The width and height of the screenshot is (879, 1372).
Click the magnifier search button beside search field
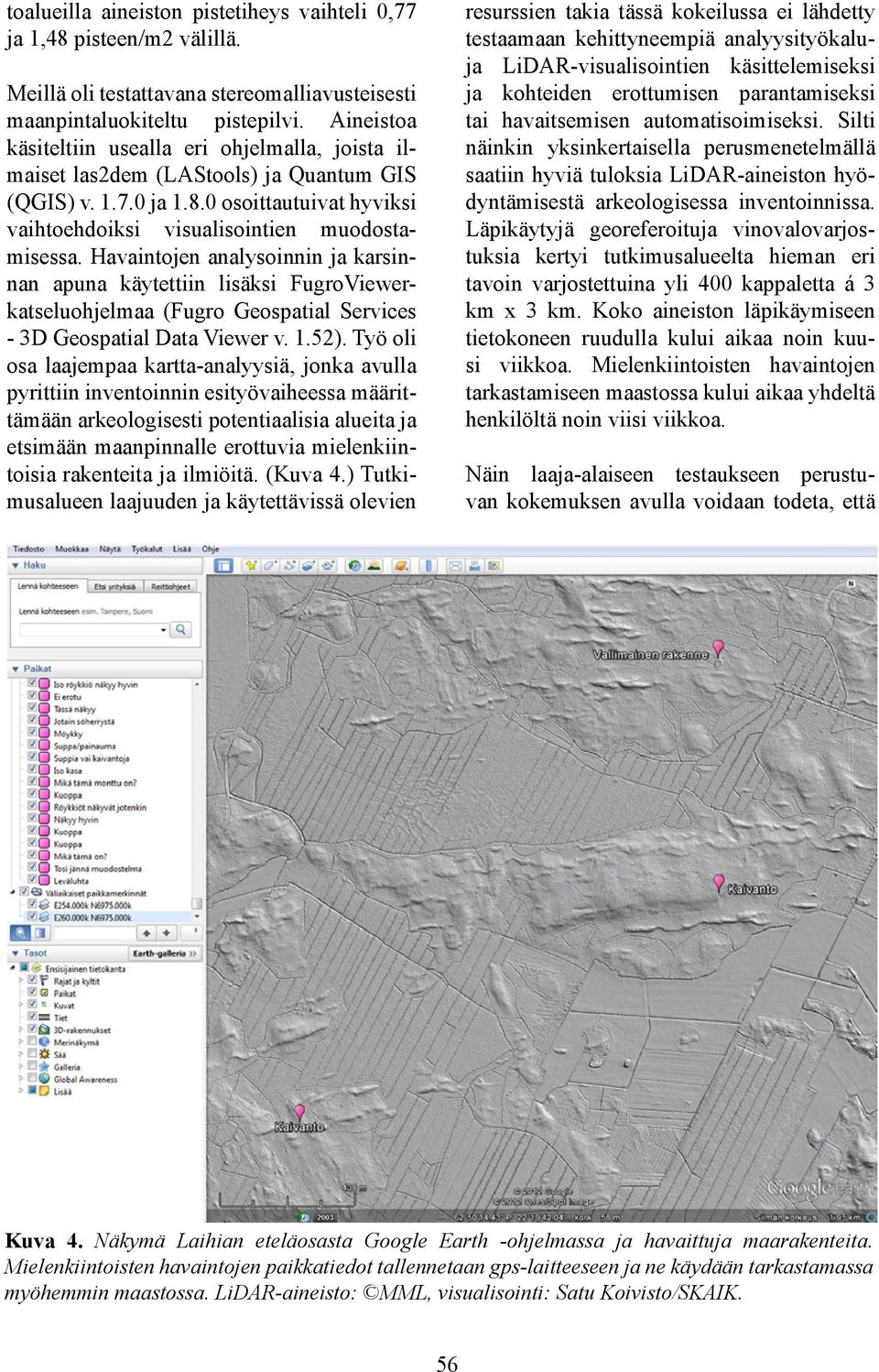[181, 629]
